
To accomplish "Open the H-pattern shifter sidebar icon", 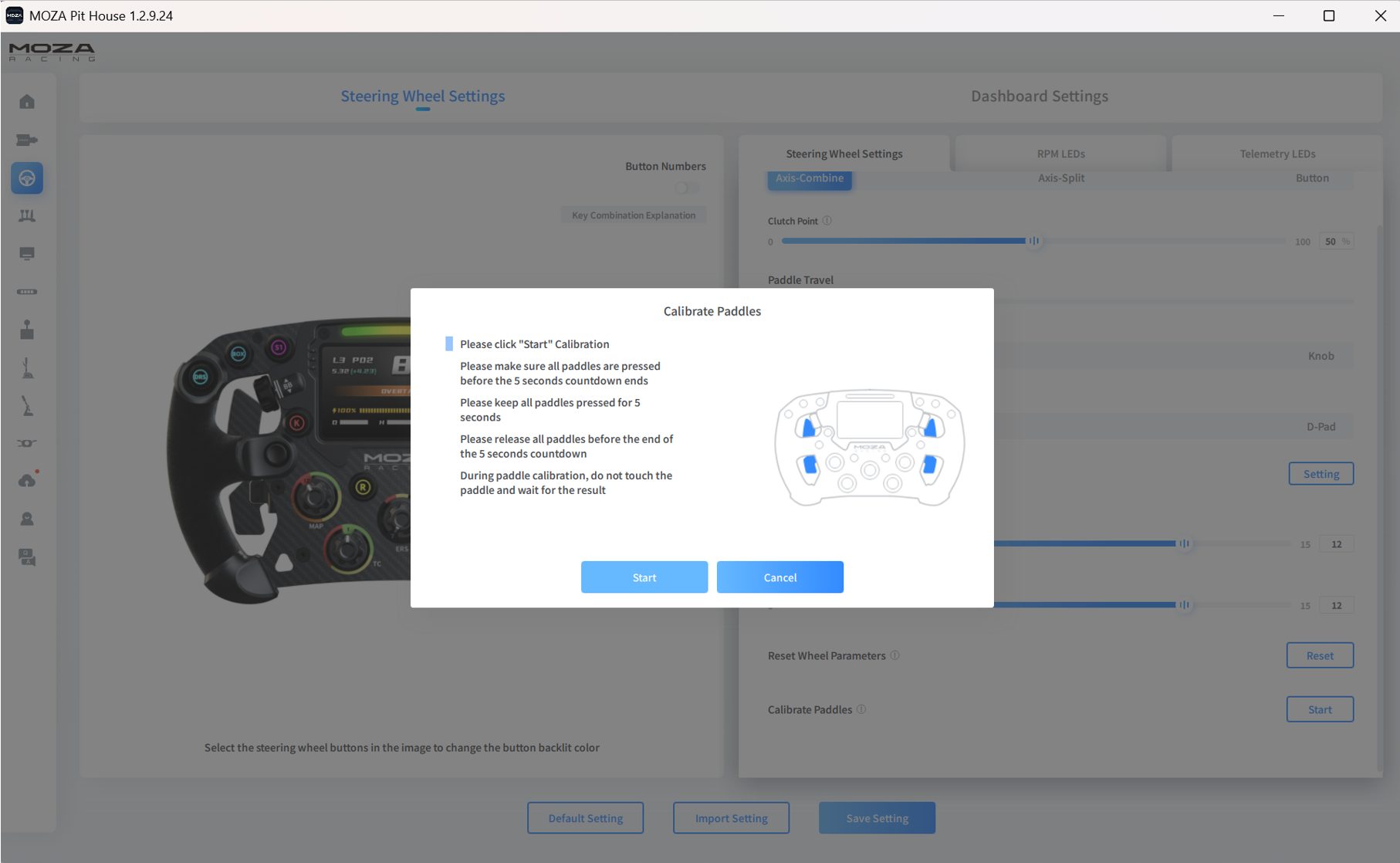I will coord(27,330).
